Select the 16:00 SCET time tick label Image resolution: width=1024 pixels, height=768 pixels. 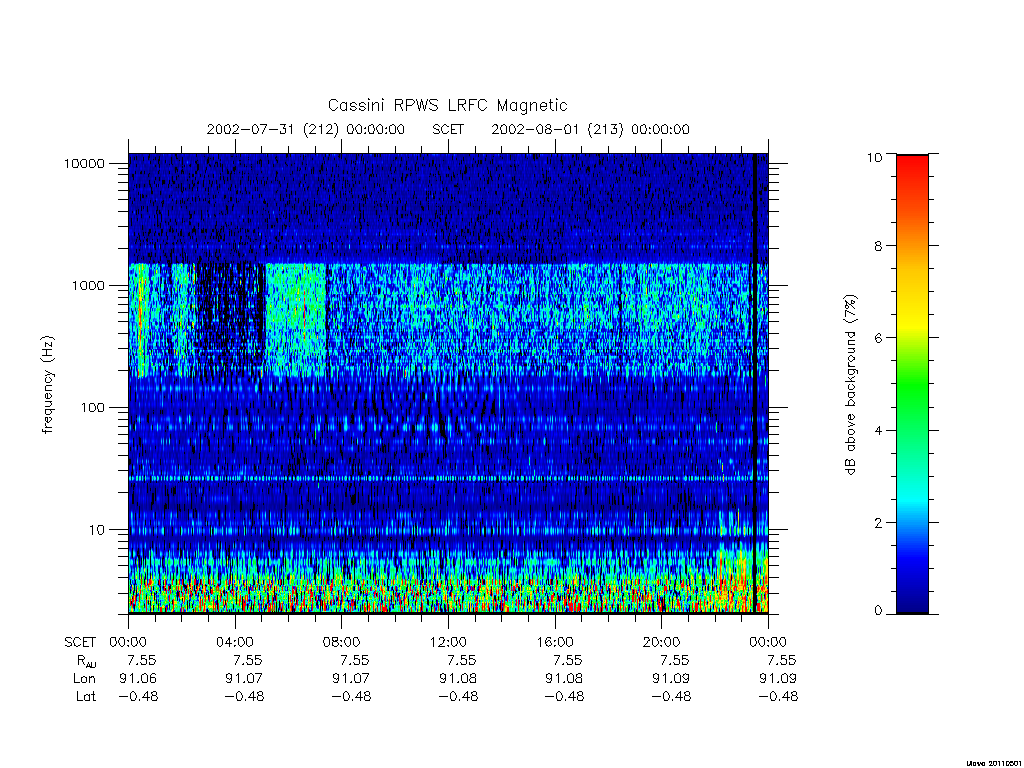click(x=555, y=642)
